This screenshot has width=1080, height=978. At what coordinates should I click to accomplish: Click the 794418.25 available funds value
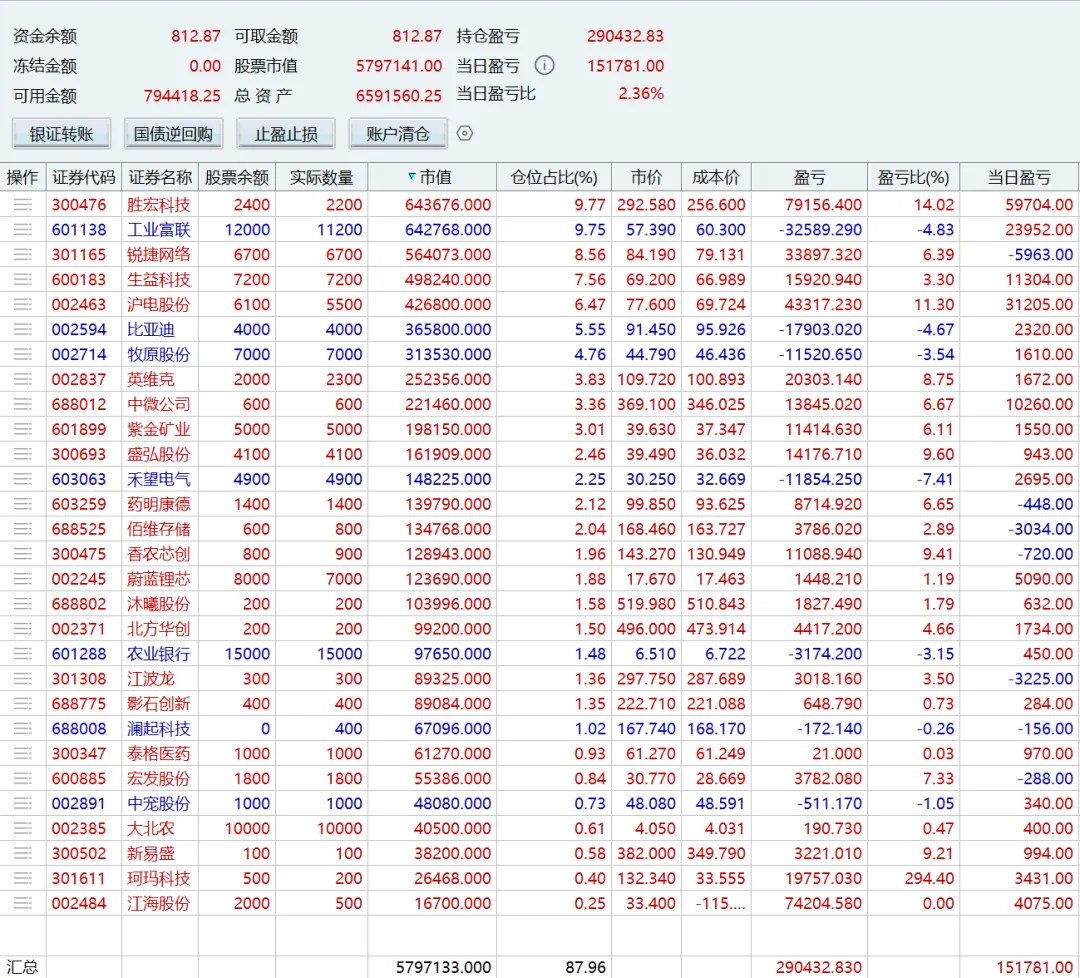click(182, 96)
